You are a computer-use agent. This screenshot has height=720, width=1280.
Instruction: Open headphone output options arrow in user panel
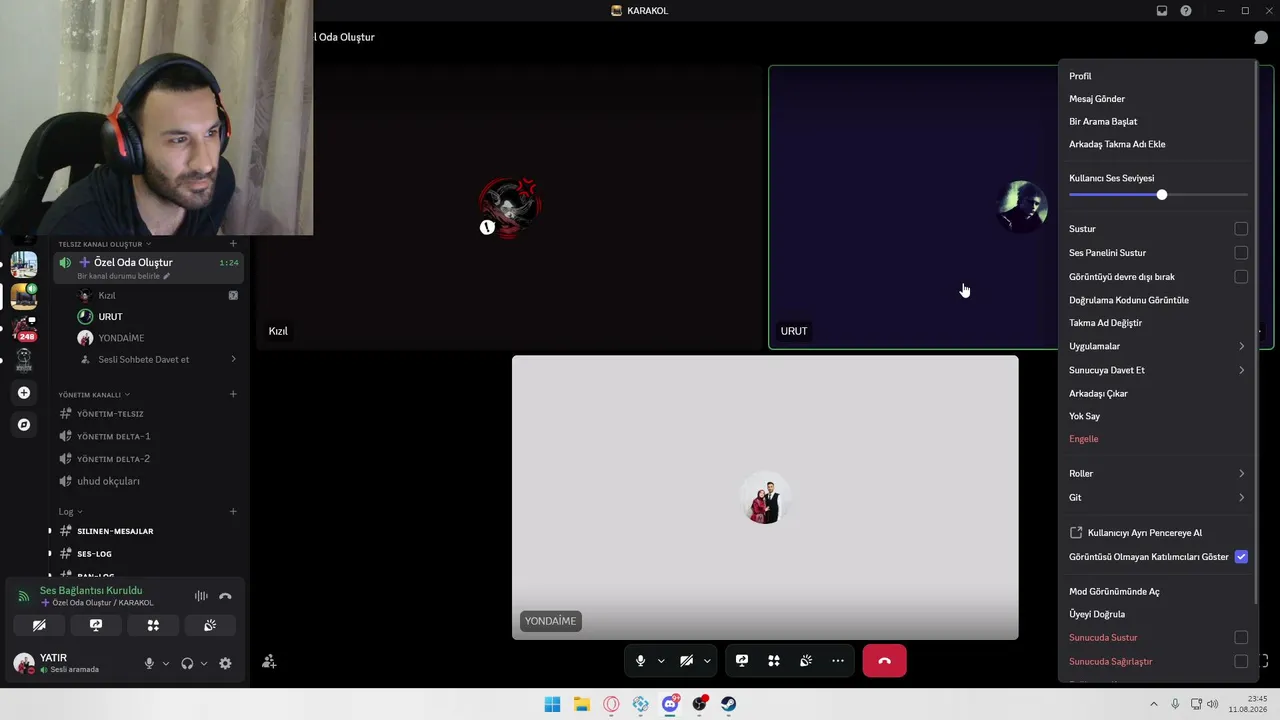(204, 663)
